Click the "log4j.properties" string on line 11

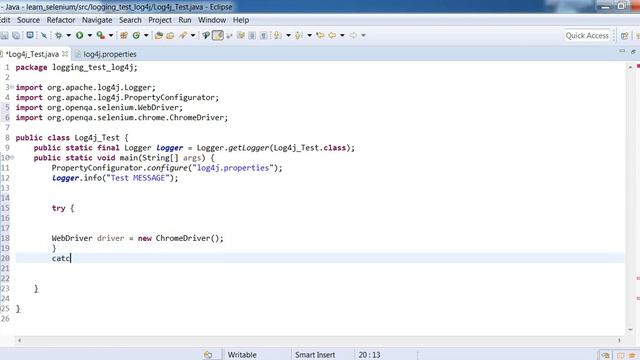pyautogui.click(x=233, y=168)
